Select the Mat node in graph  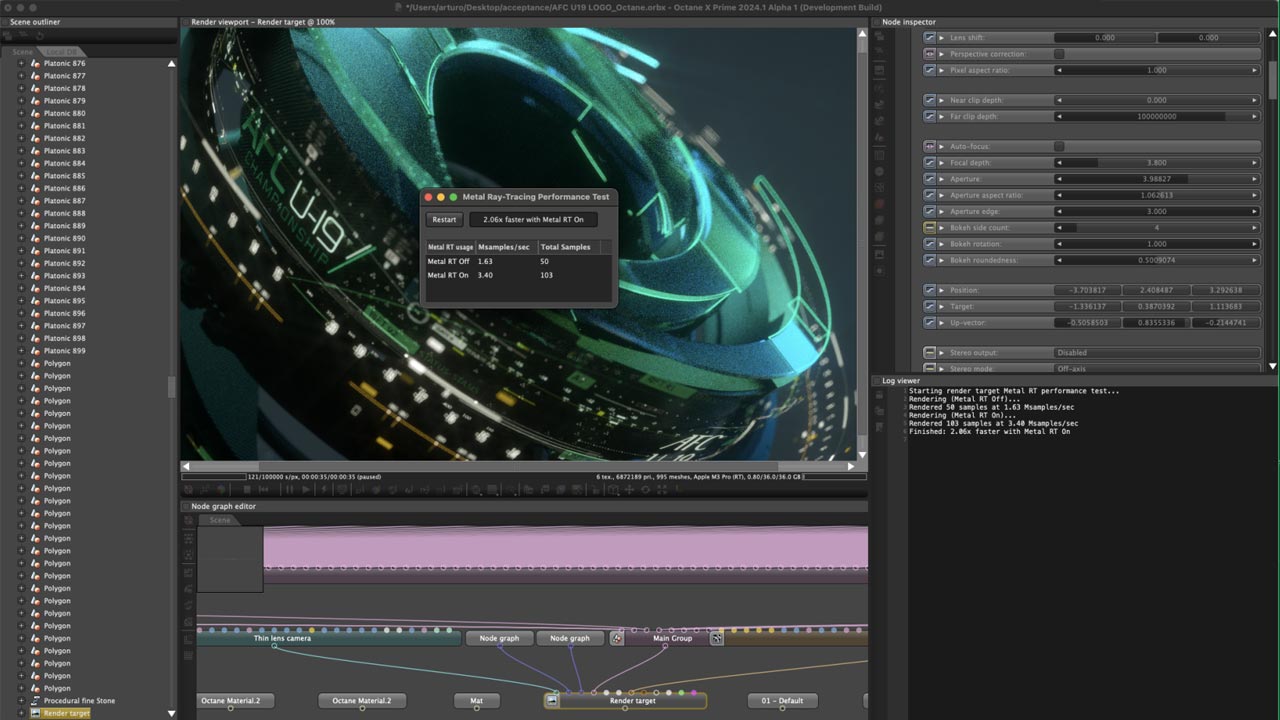click(x=476, y=701)
